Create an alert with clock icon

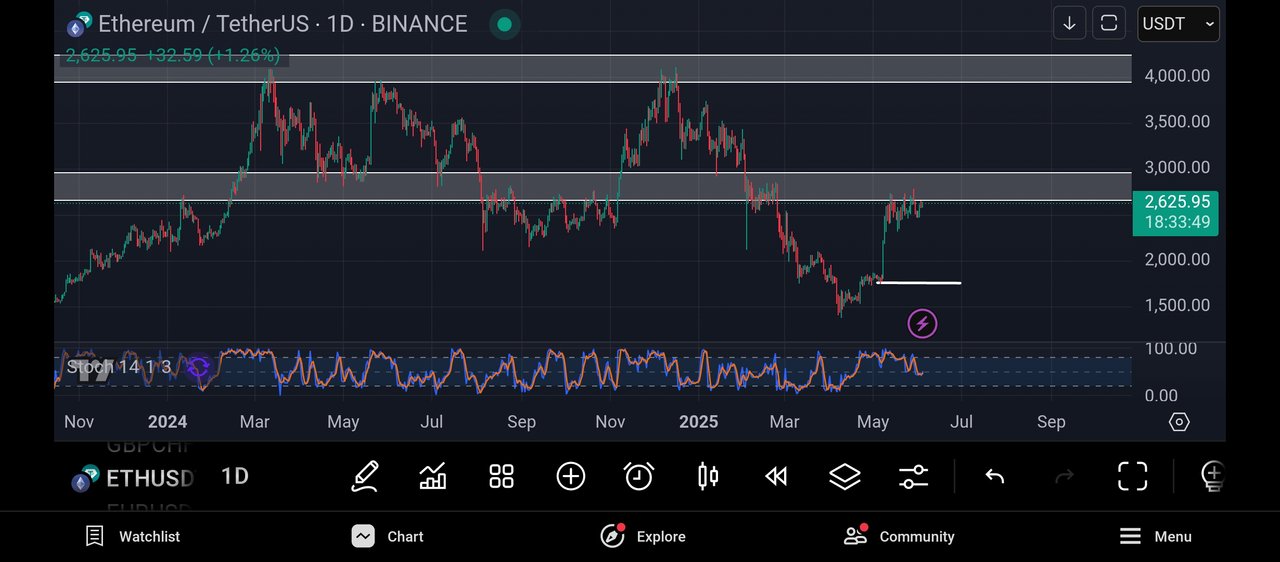click(639, 476)
